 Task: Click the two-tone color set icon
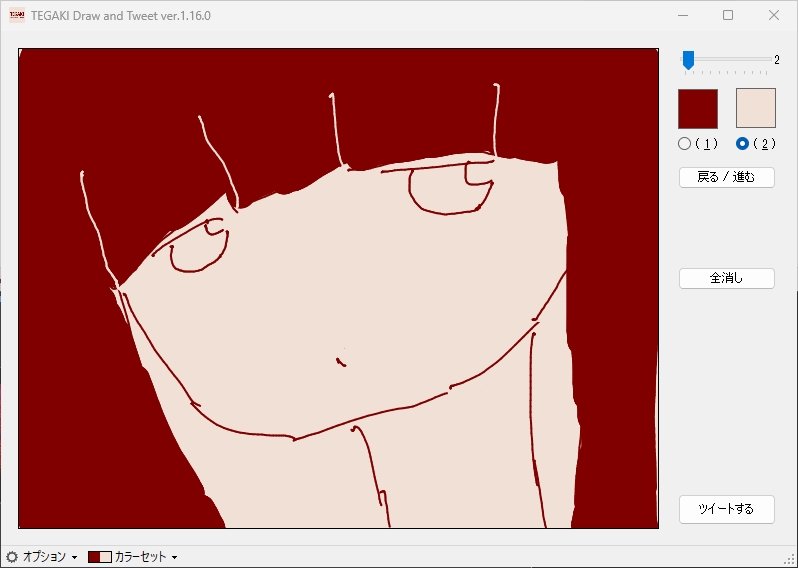tap(99, 557)
